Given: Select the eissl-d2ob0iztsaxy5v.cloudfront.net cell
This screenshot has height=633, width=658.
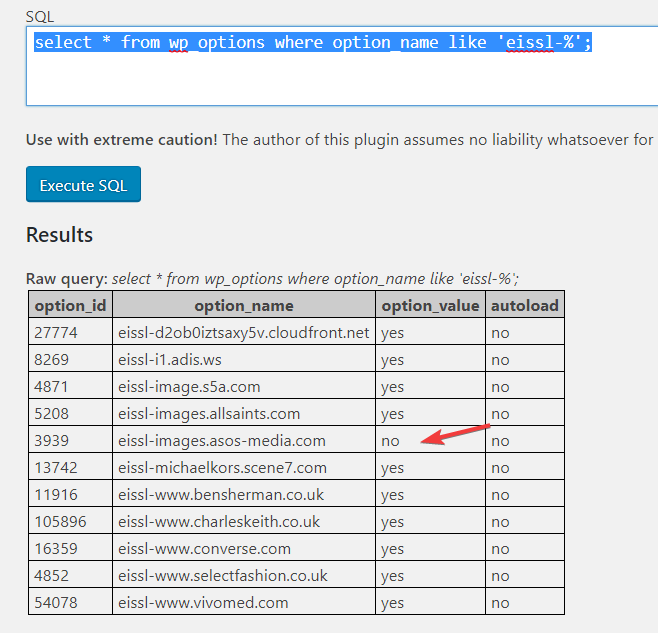Looking at the screenshot, I should [244, 332].
